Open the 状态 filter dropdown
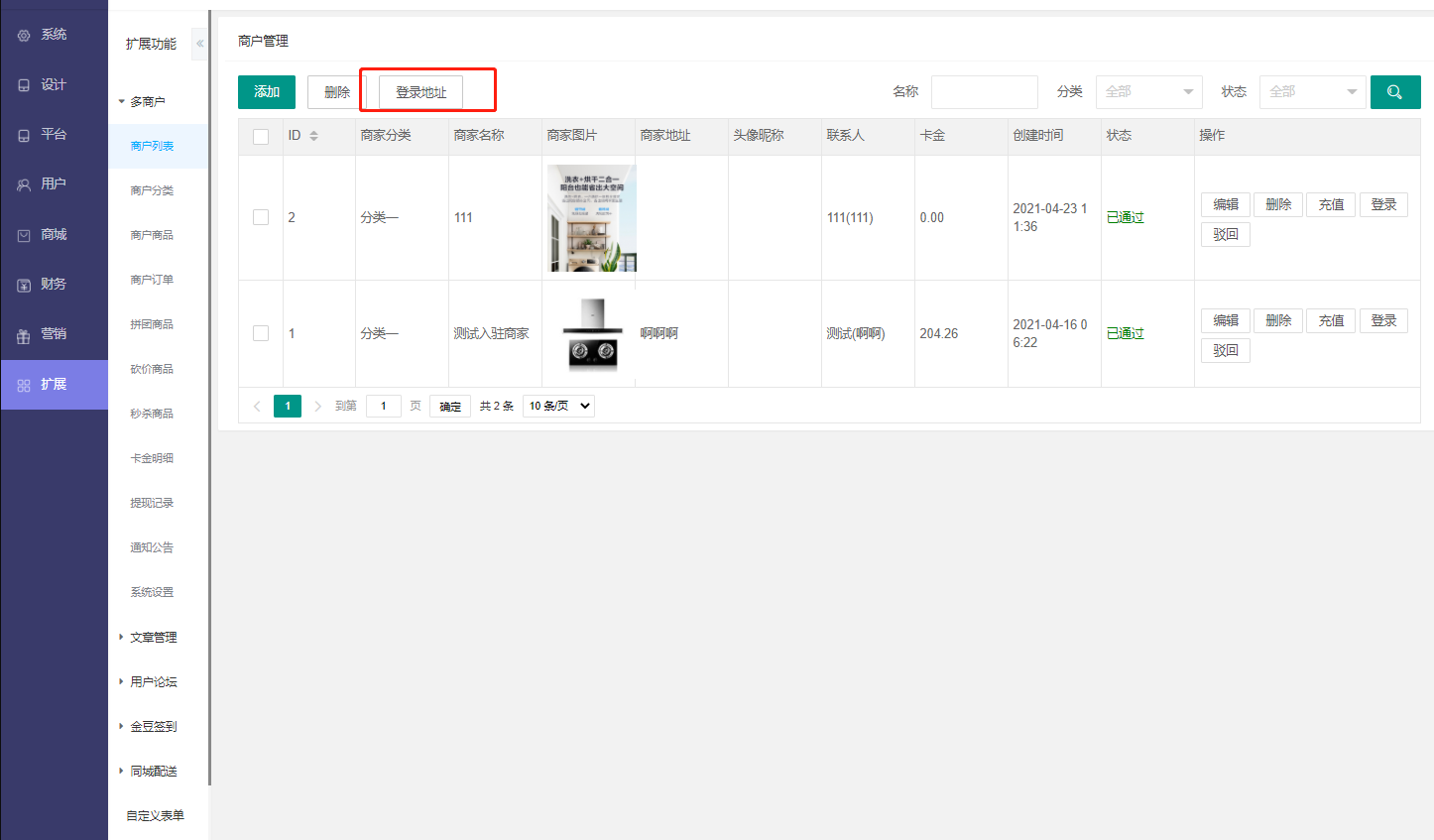Viewport: 1434px width, 840px height. 1312,92
